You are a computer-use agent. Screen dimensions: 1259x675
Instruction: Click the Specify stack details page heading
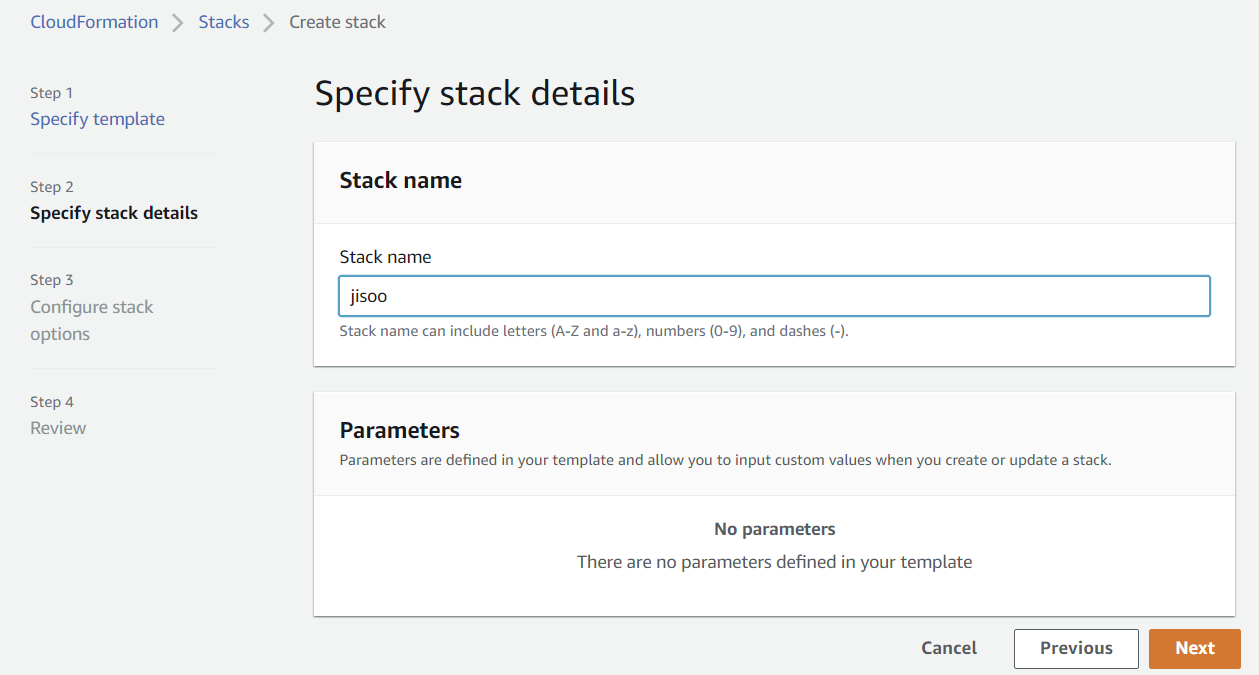click(x=475, y=93)
